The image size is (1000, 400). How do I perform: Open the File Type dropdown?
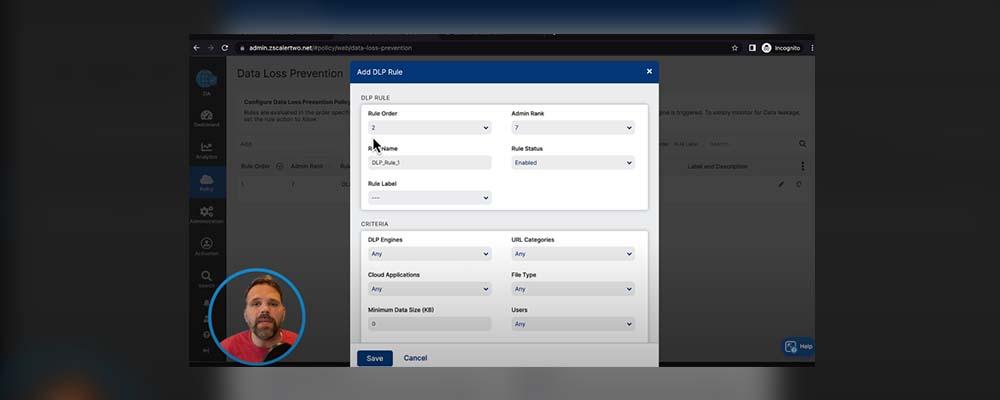(573, 289)
